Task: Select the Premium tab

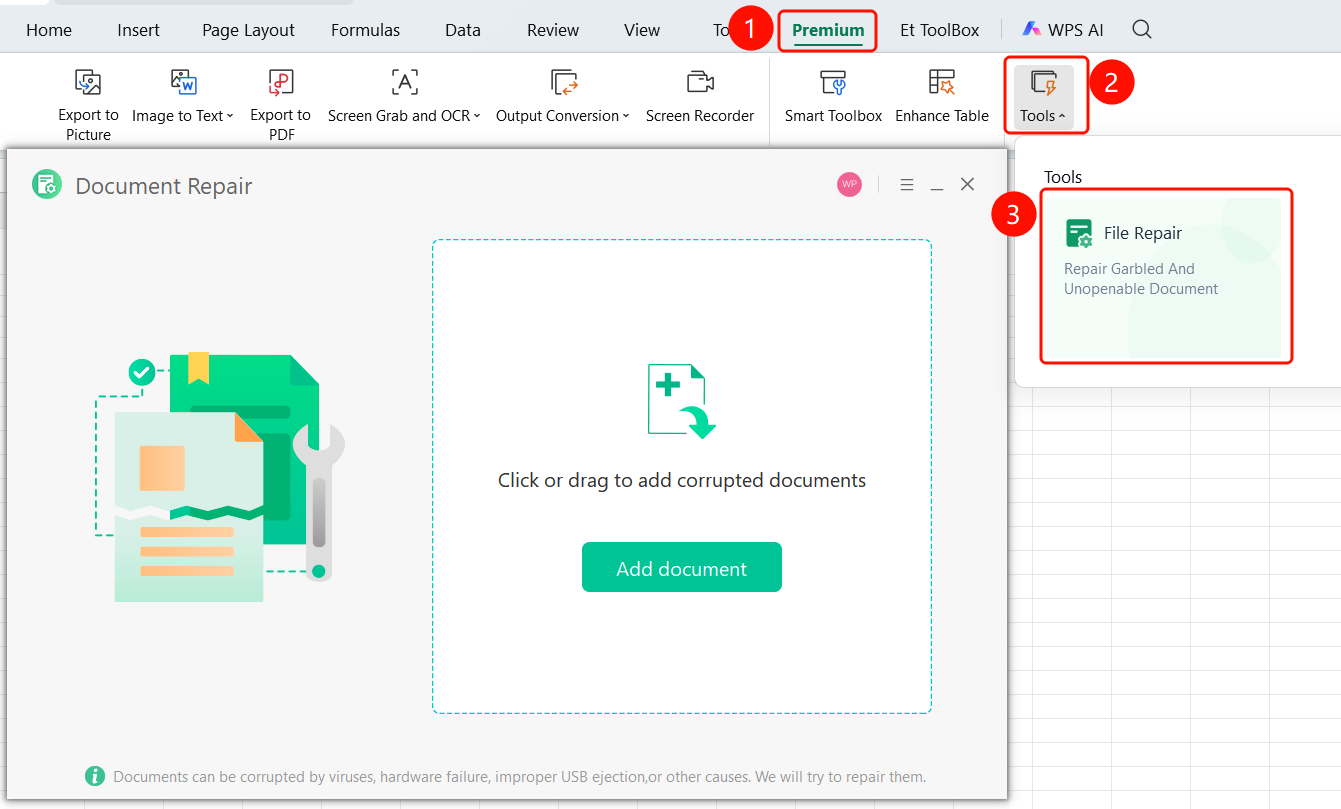Action: pyautogui.click(x=828, y=30)
